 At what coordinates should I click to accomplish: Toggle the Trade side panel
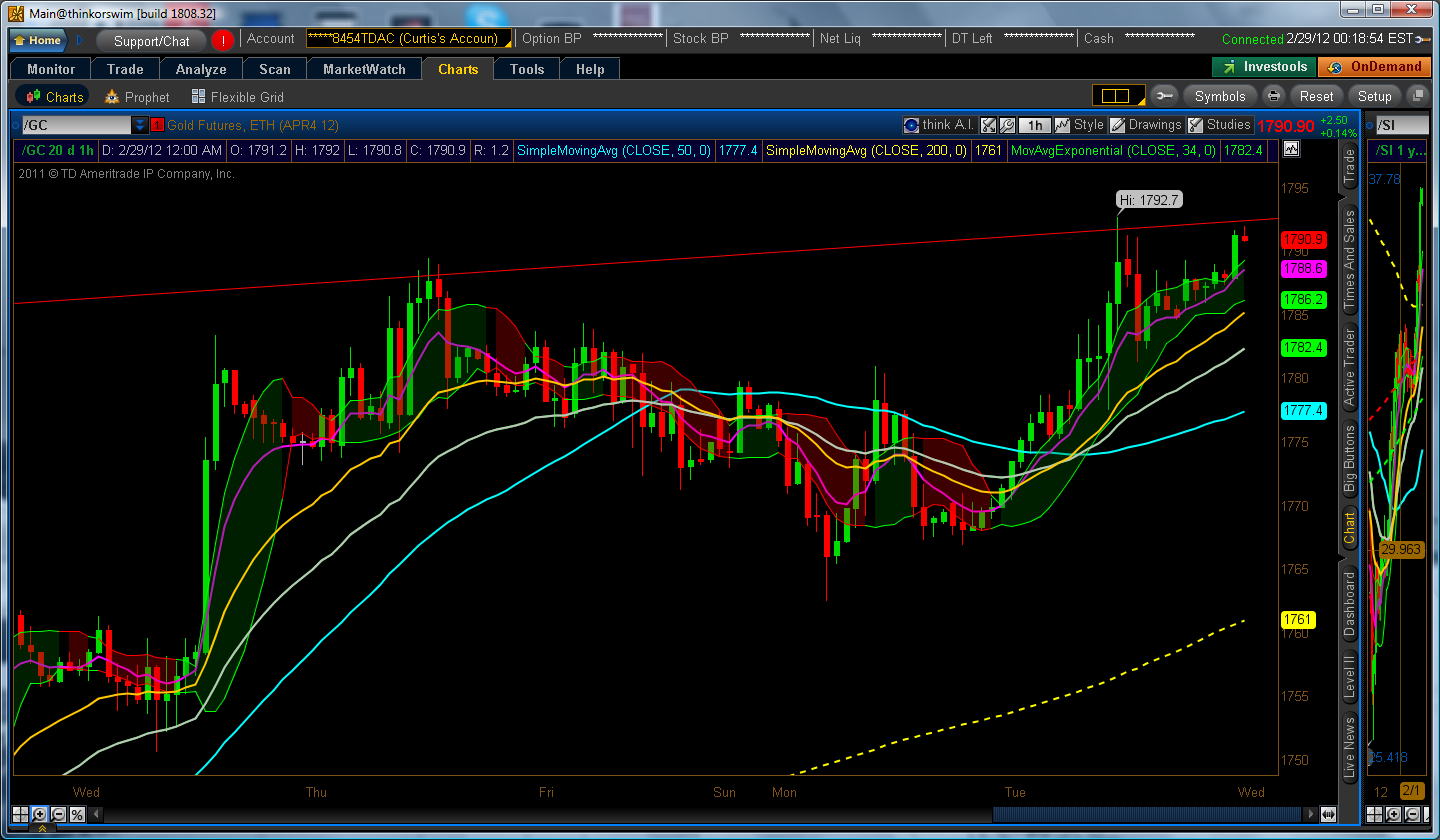pyautogui.click(x=1349, y=167)
